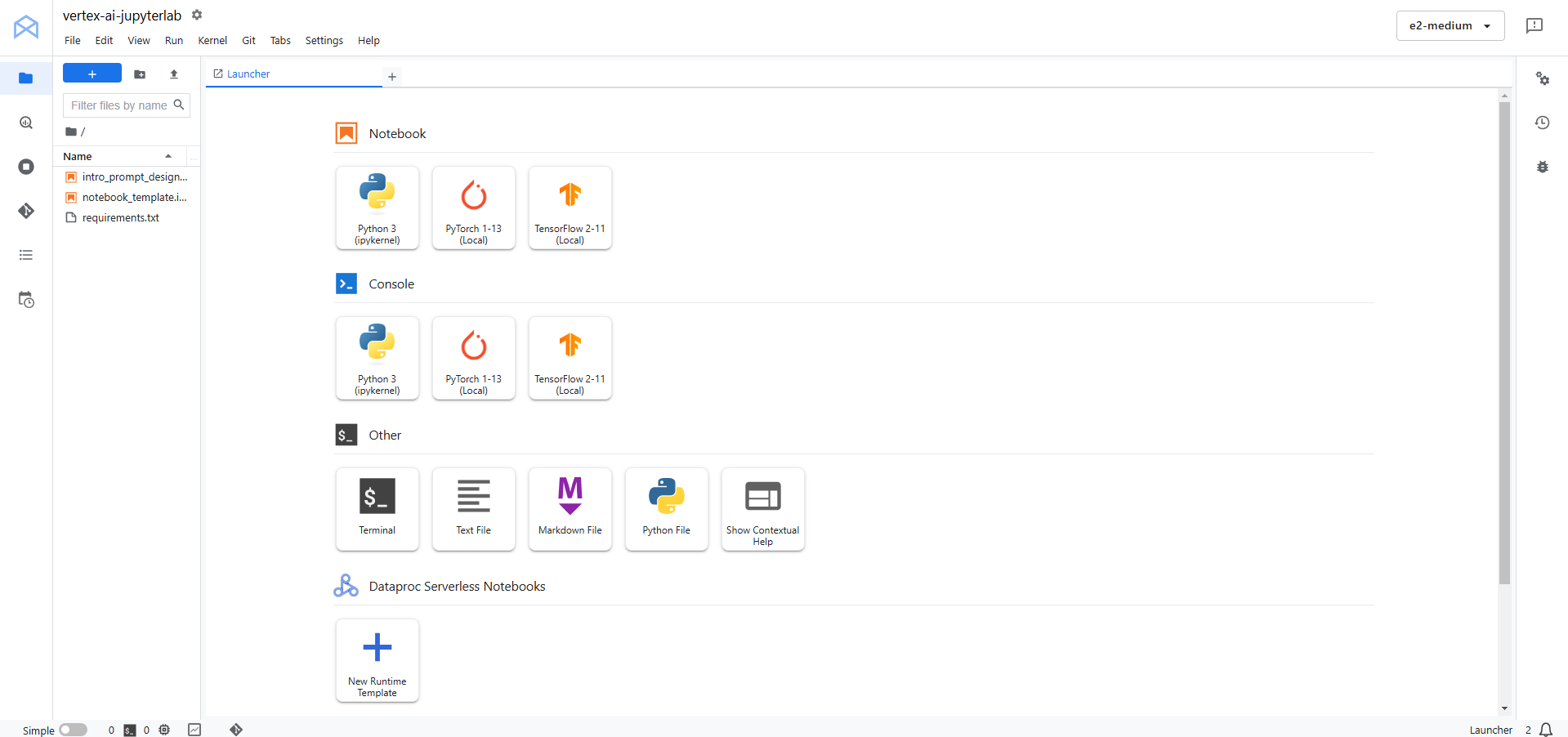Open scheduled executions sidebar icon
1568x737 pixels.
[26, 300]
